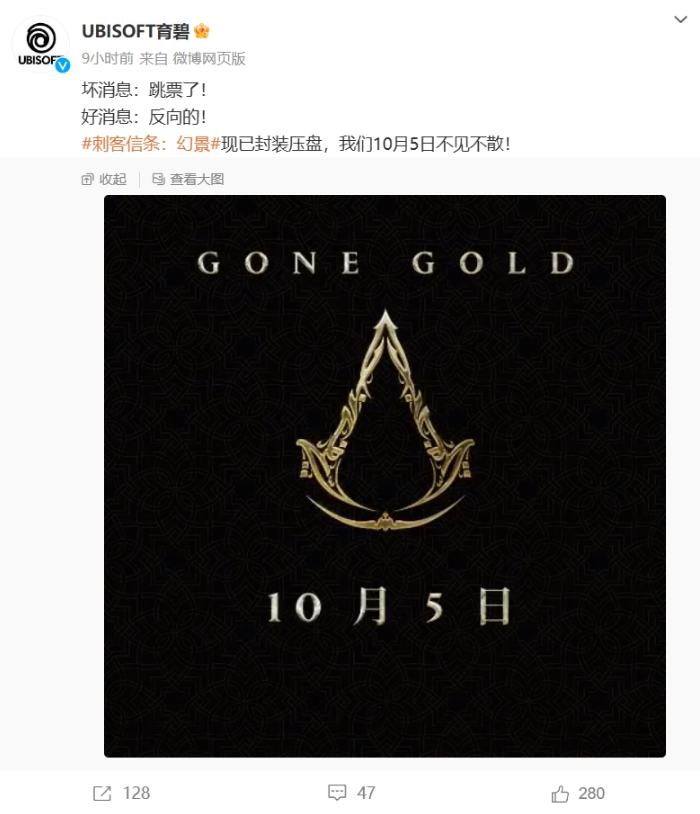Click the repost count 128
This screenshot has width=700, height=814.
pos(136,793)
